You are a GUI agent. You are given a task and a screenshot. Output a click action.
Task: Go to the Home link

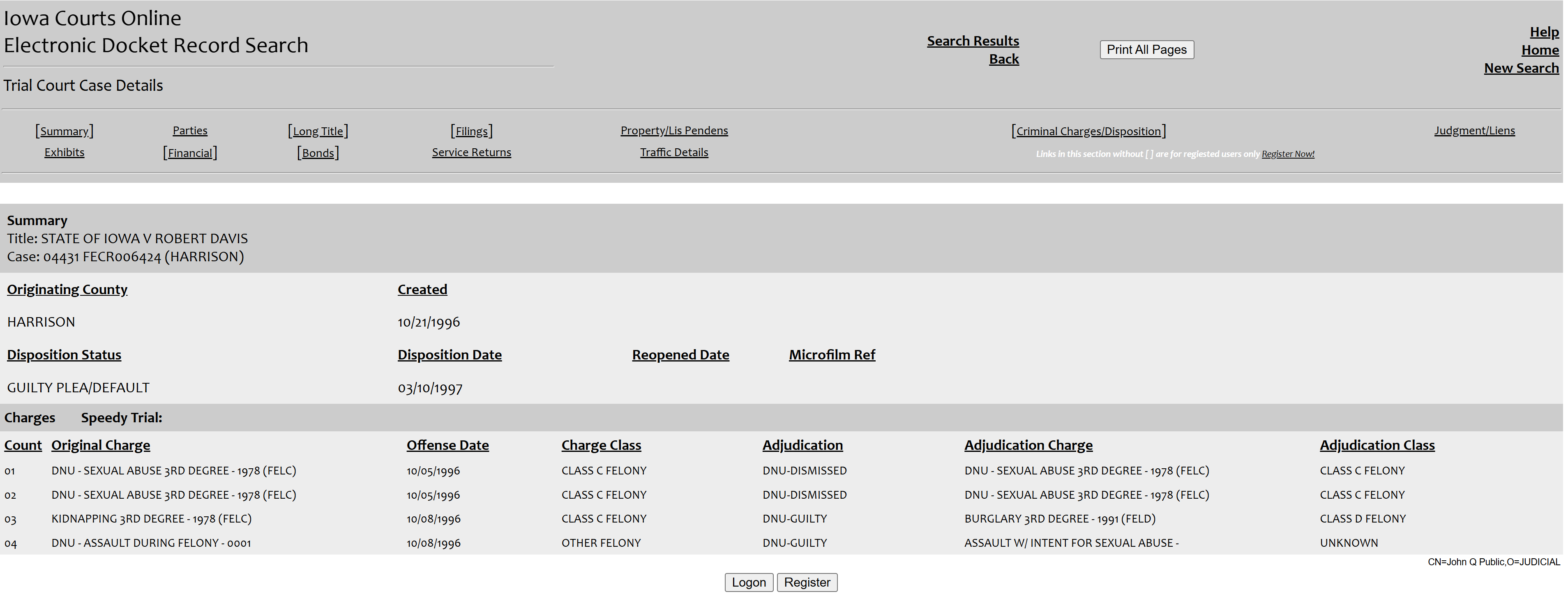coord(1540,51)
